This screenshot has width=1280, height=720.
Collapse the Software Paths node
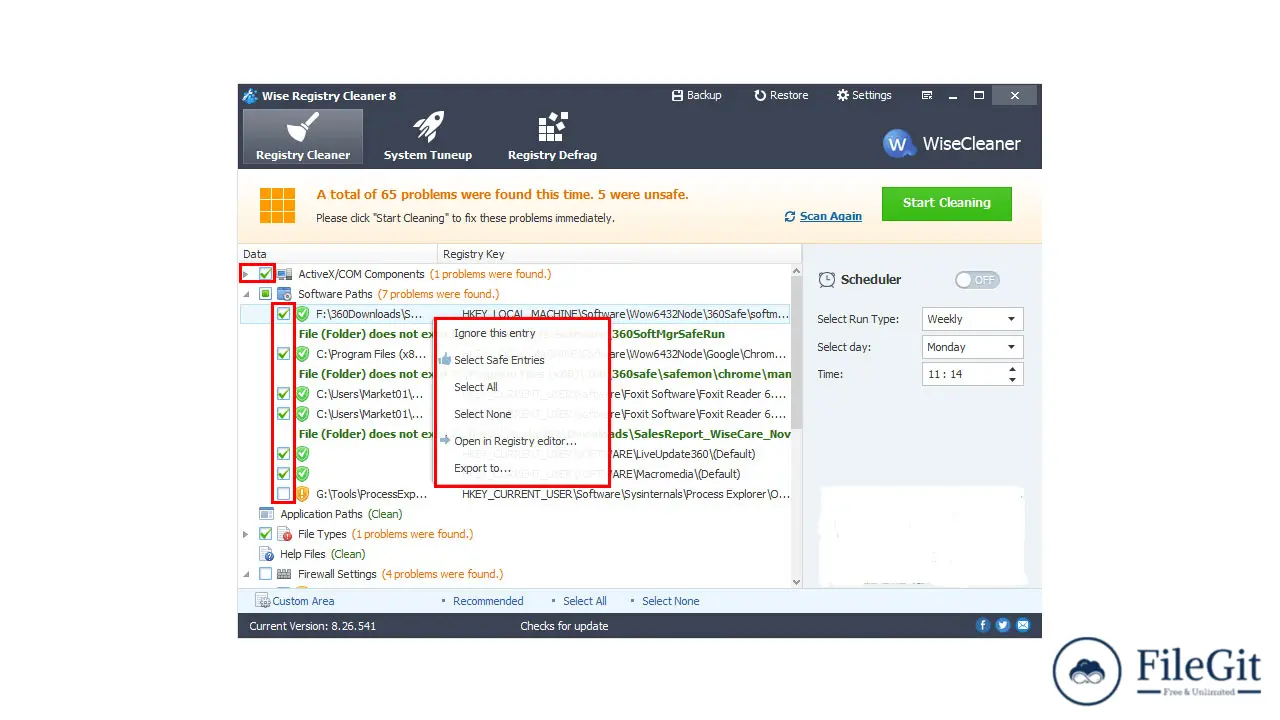pos(246,294)
